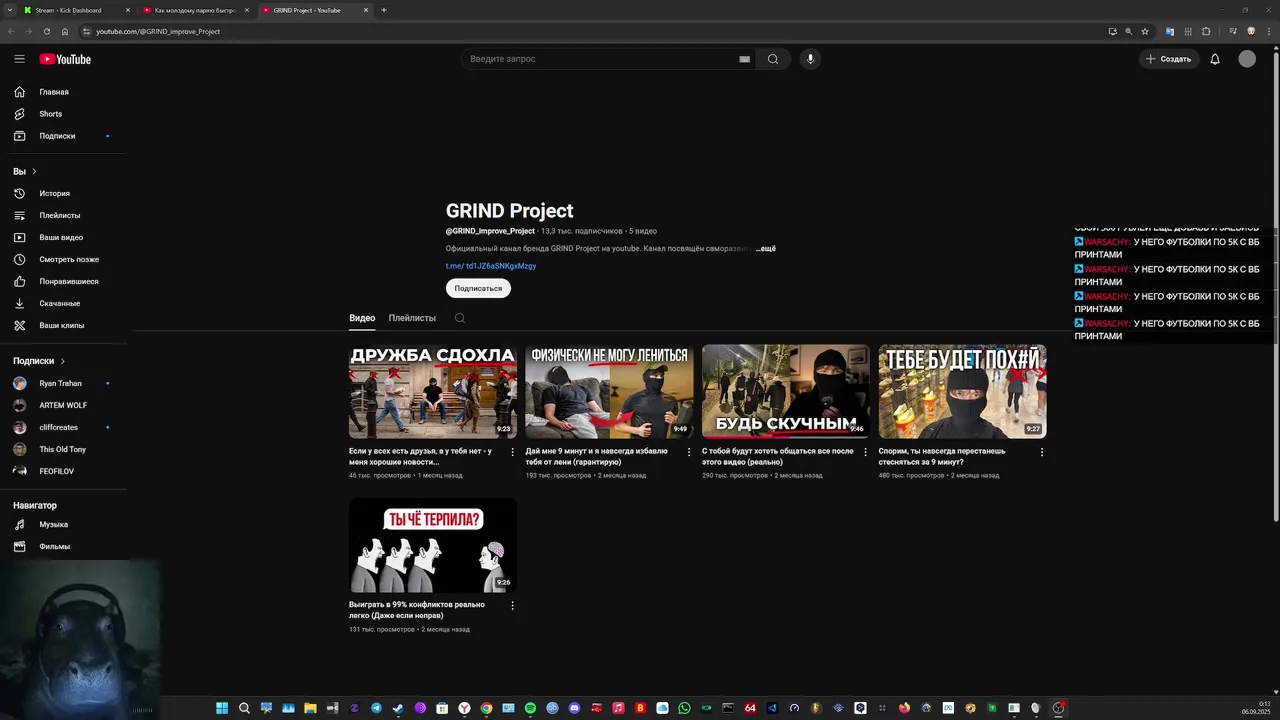1280x720 pixels.
Task: Open Ваши клипы in the sidebar
Action: pyautogui.click(x=64, y=325)
